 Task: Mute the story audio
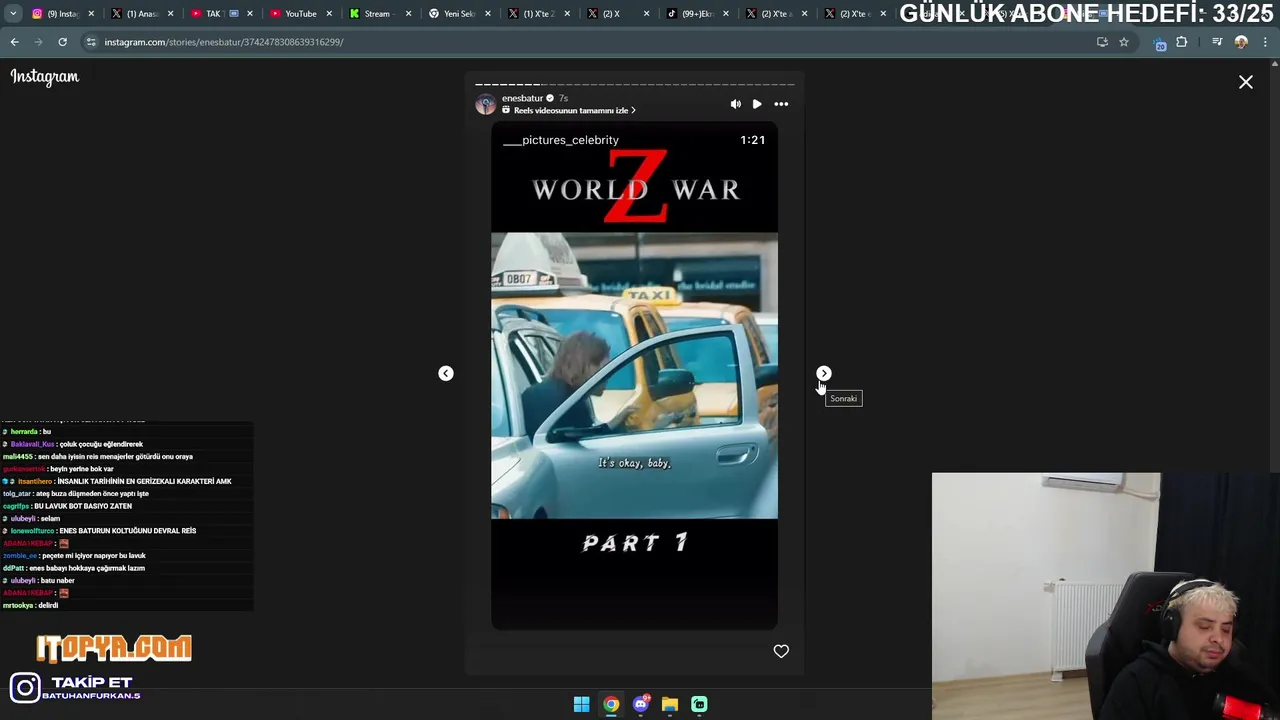[x=736, y=104]
